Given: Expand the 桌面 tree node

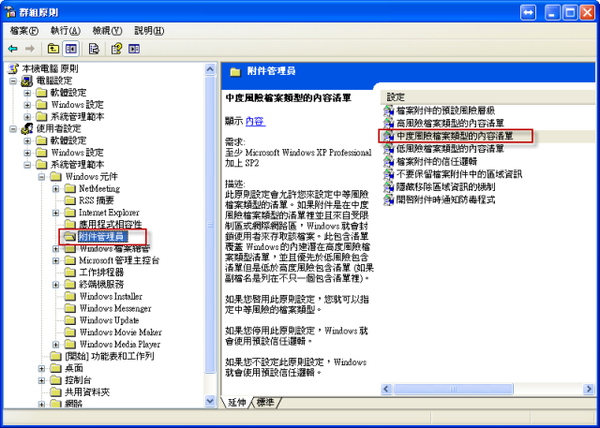Looking at the screenshot, I should pos(42,368).
